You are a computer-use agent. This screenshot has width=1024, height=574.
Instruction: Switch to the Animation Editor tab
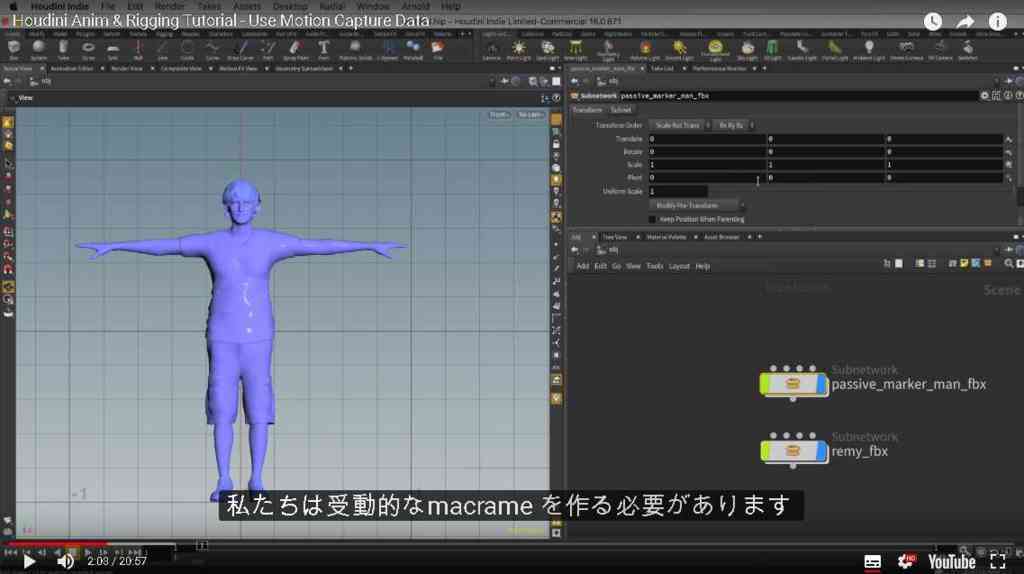coord(72,69)
